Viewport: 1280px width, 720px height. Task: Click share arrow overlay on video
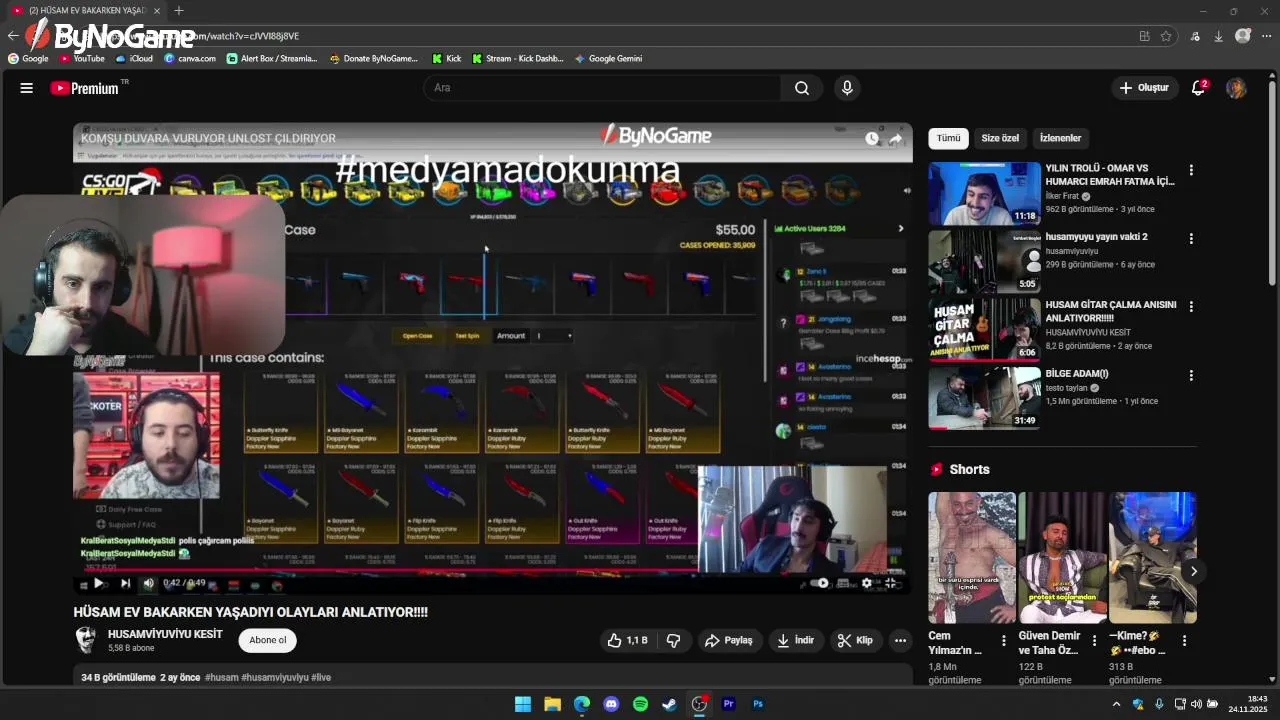896,139
